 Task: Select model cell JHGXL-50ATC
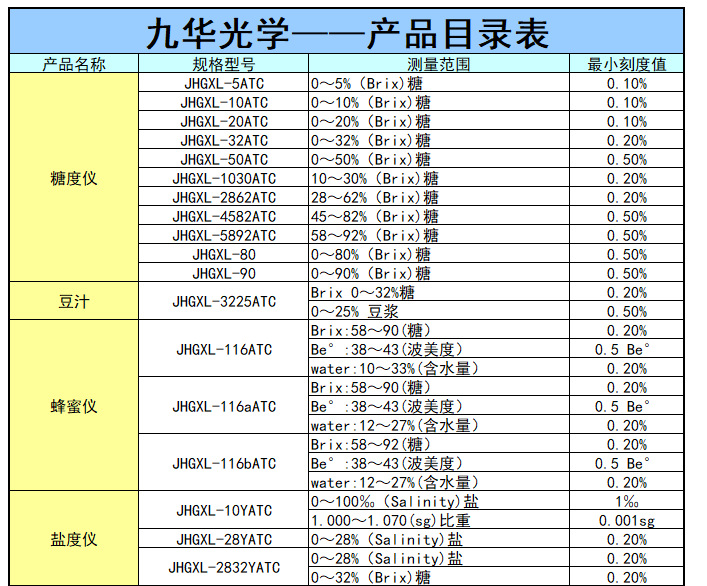pos(224,159)
